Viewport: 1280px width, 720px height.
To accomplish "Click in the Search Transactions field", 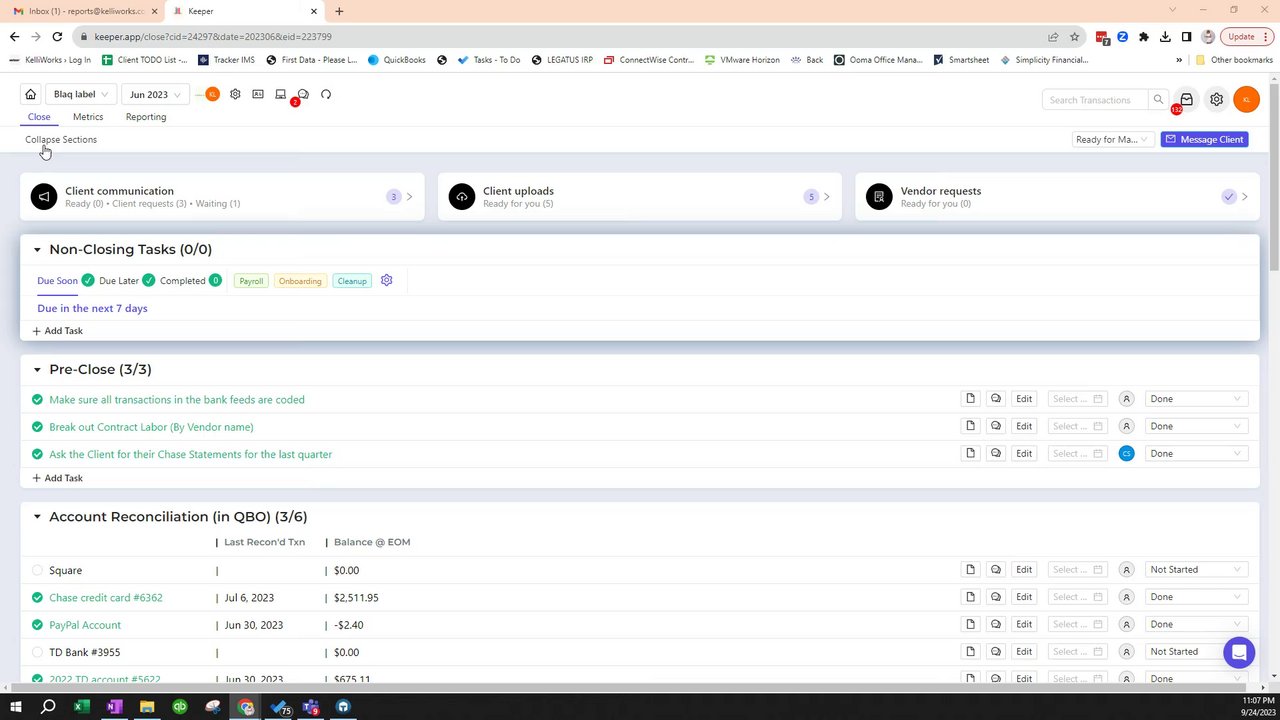I will pyautogui.click(x=1095, y=100).
